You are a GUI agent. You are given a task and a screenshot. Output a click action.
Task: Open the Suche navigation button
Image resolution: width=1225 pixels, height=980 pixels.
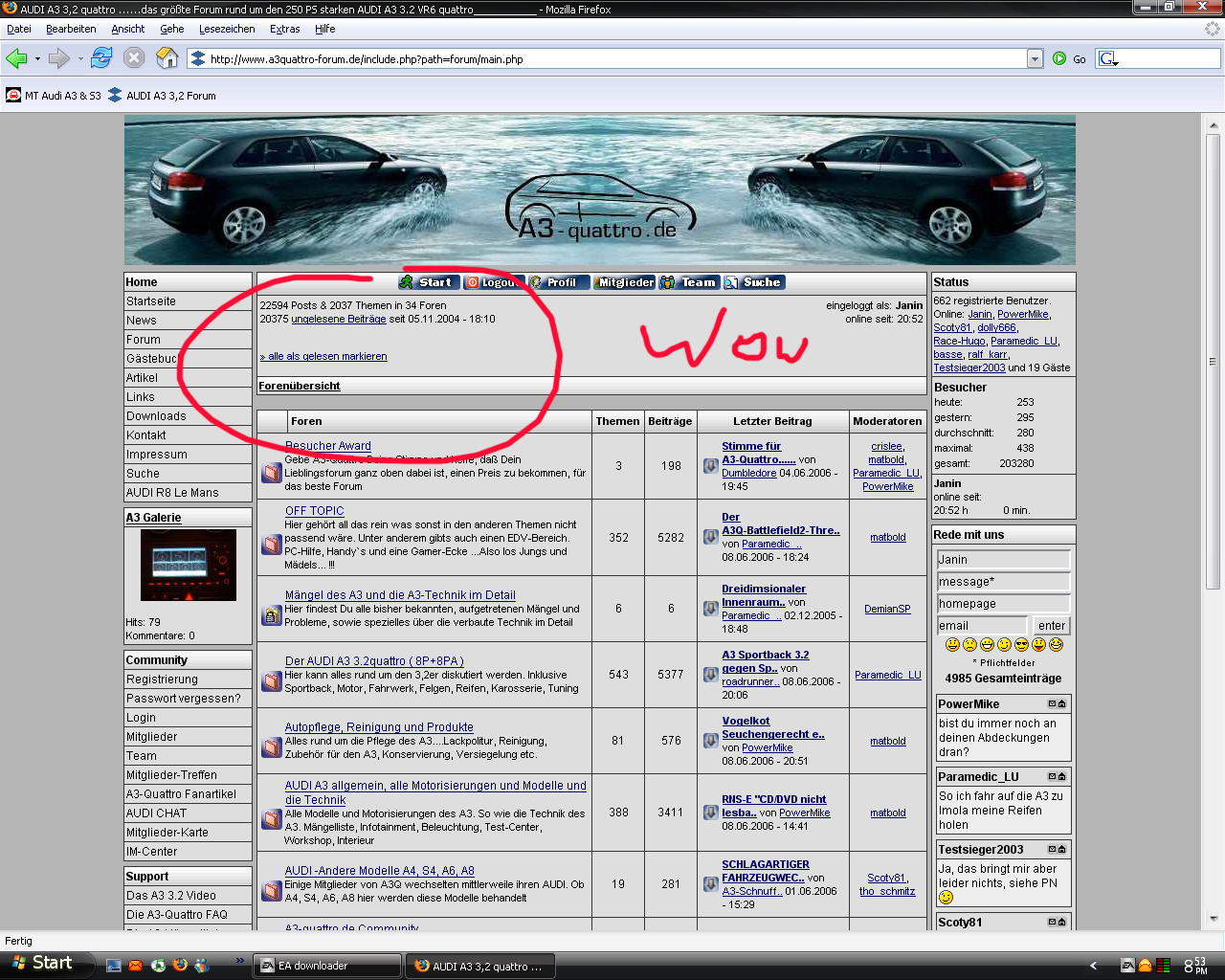point(753,282)
